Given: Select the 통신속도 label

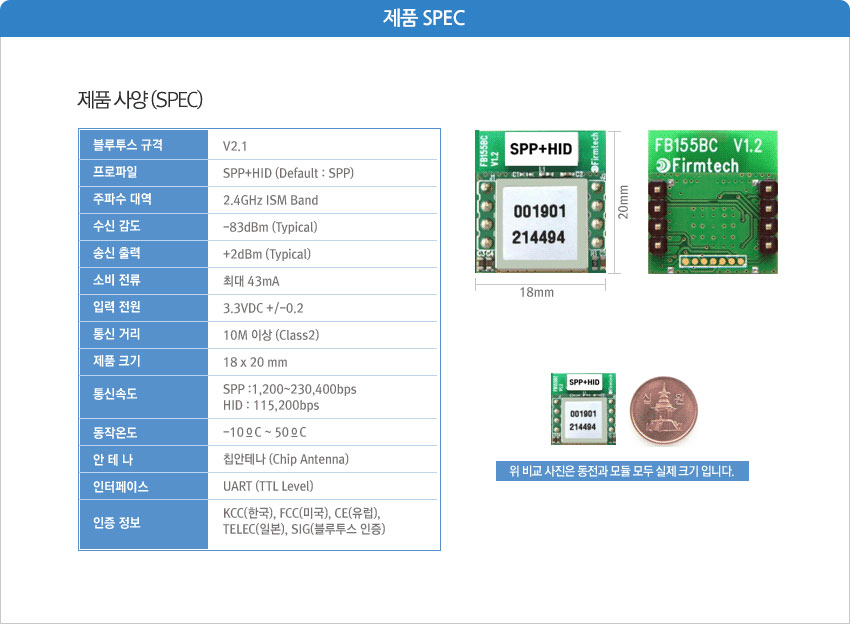Looking at the screenshot, I should point(115,394).
